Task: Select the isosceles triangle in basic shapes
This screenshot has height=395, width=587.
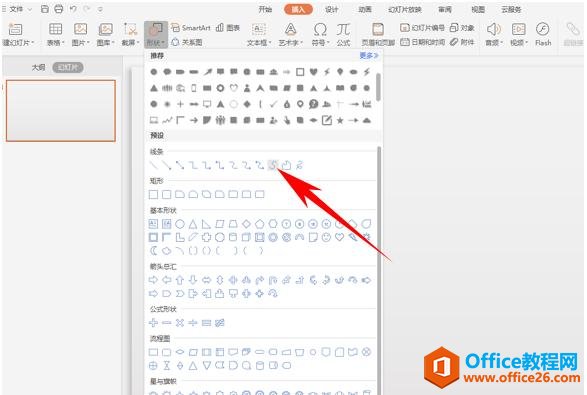Action: (x=193, y=224)
